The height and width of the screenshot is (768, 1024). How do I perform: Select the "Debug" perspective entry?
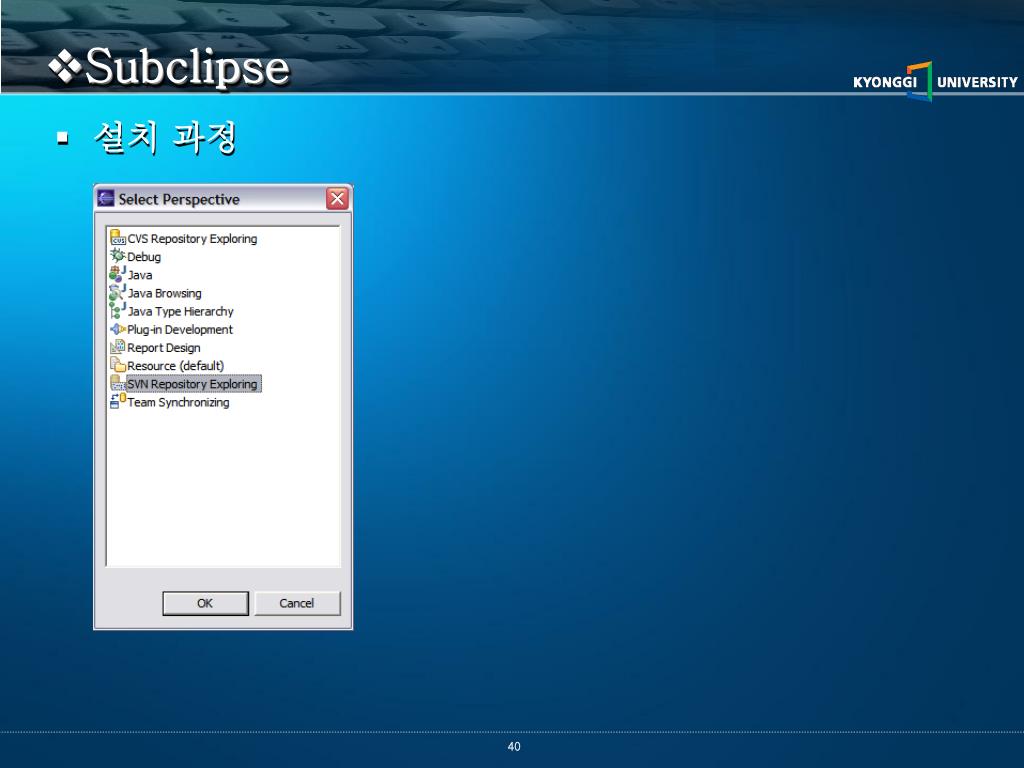(x=144, y=257)
